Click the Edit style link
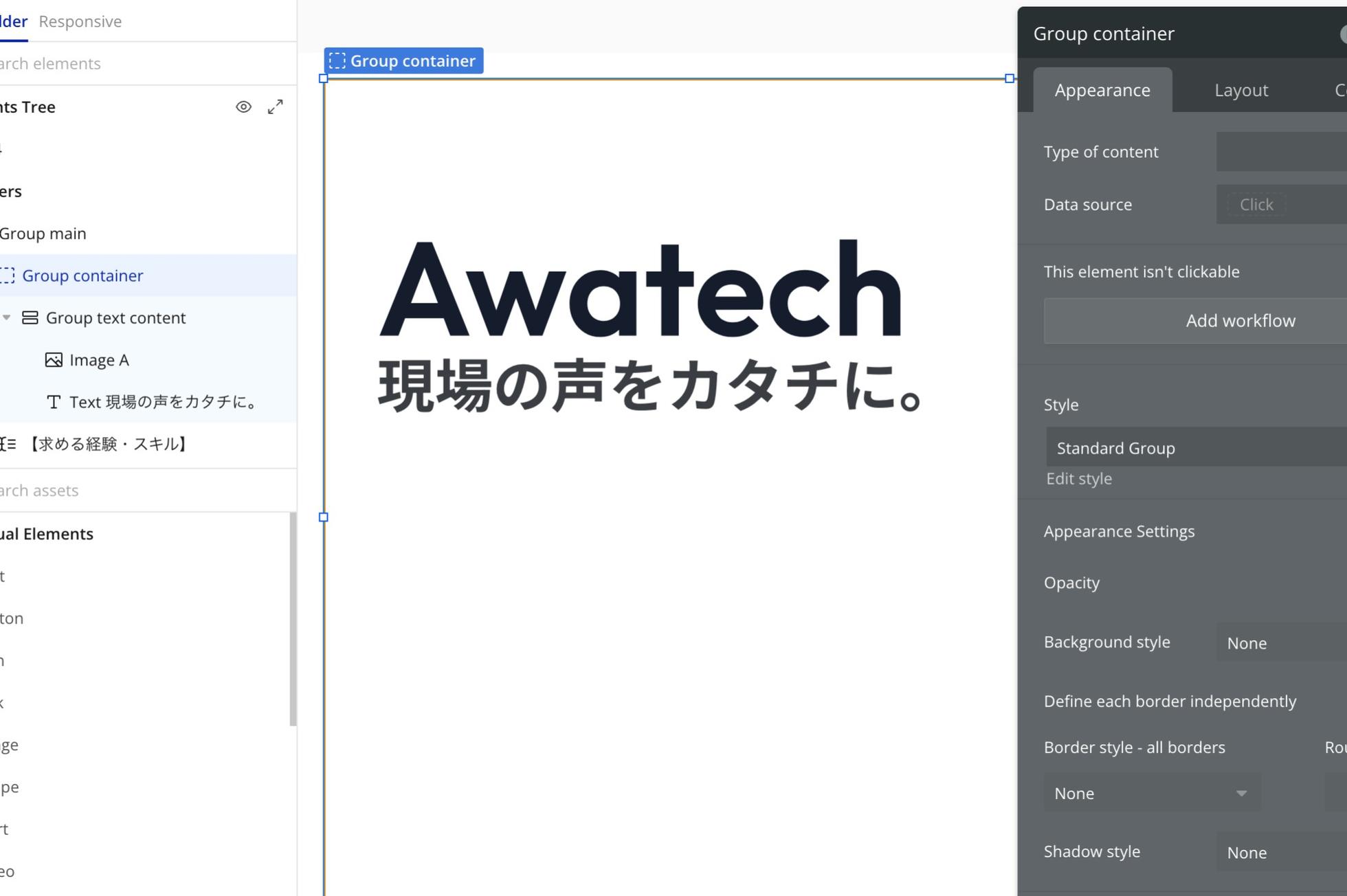Screen dimensions: 1347x896 coord(1079,479)
